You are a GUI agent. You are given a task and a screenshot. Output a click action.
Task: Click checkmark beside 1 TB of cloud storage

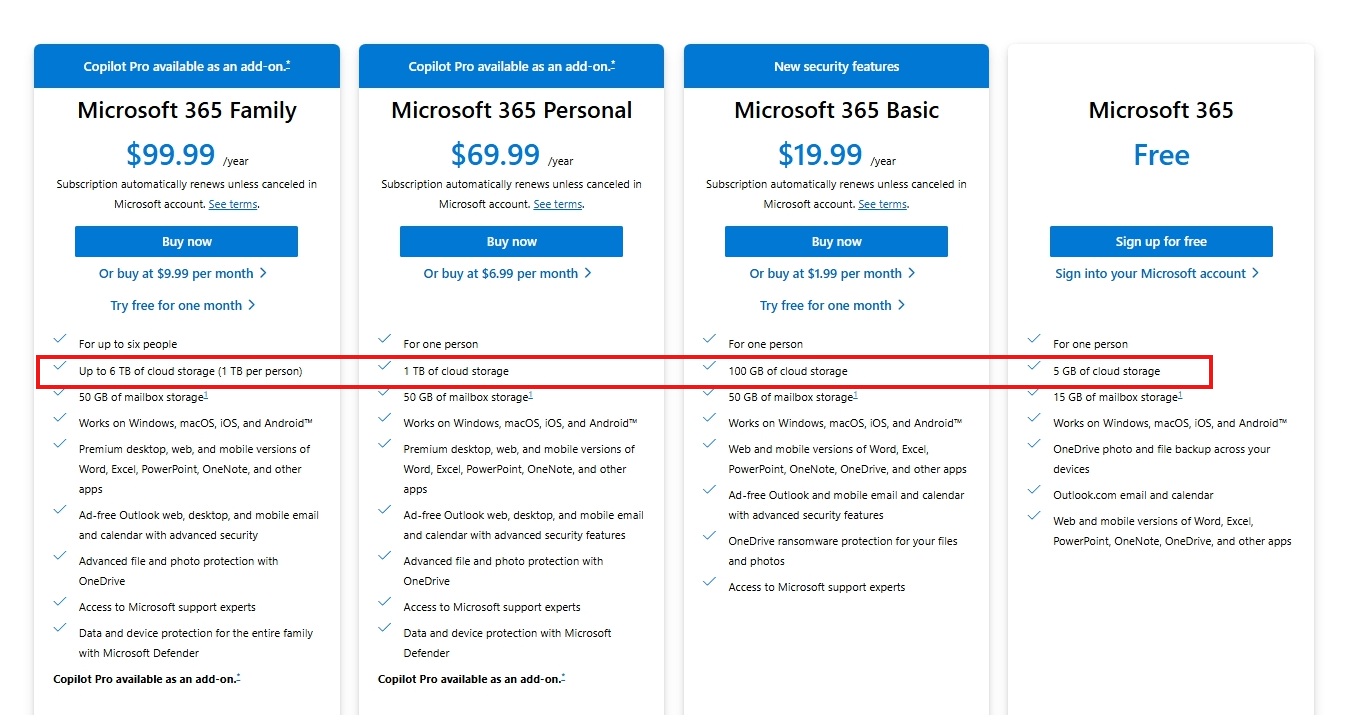(384, 366)
